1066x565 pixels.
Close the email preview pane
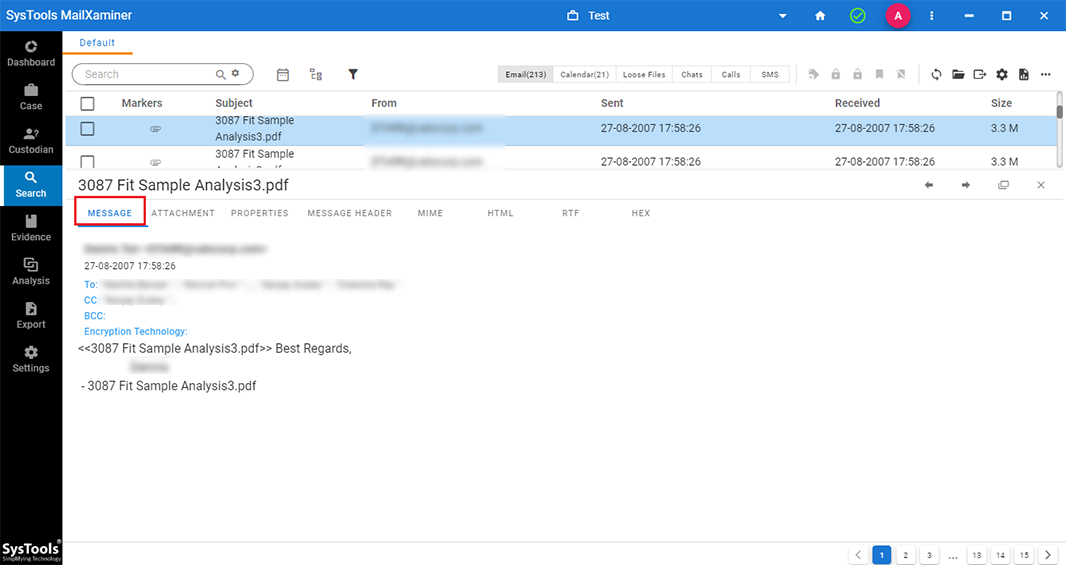(x=1041, y=185)
